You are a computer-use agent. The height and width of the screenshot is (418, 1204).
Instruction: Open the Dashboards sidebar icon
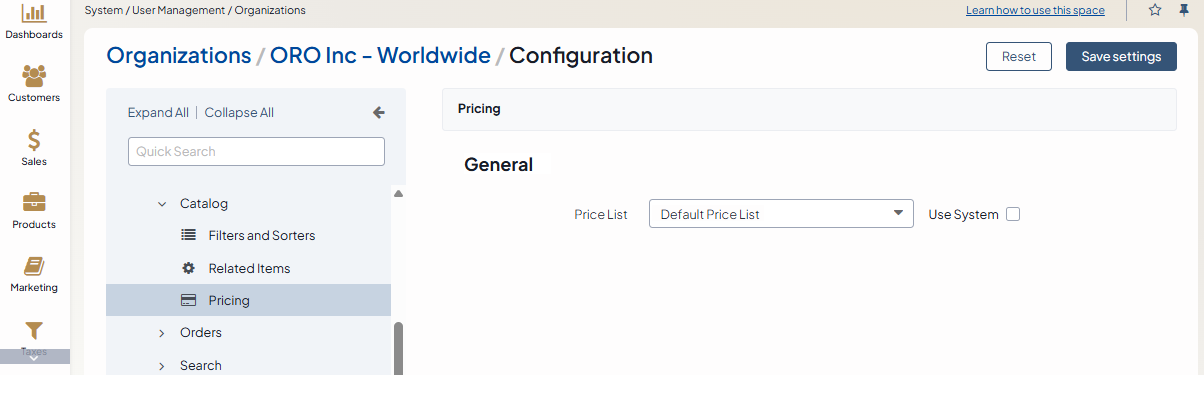[x=34, y=13]
